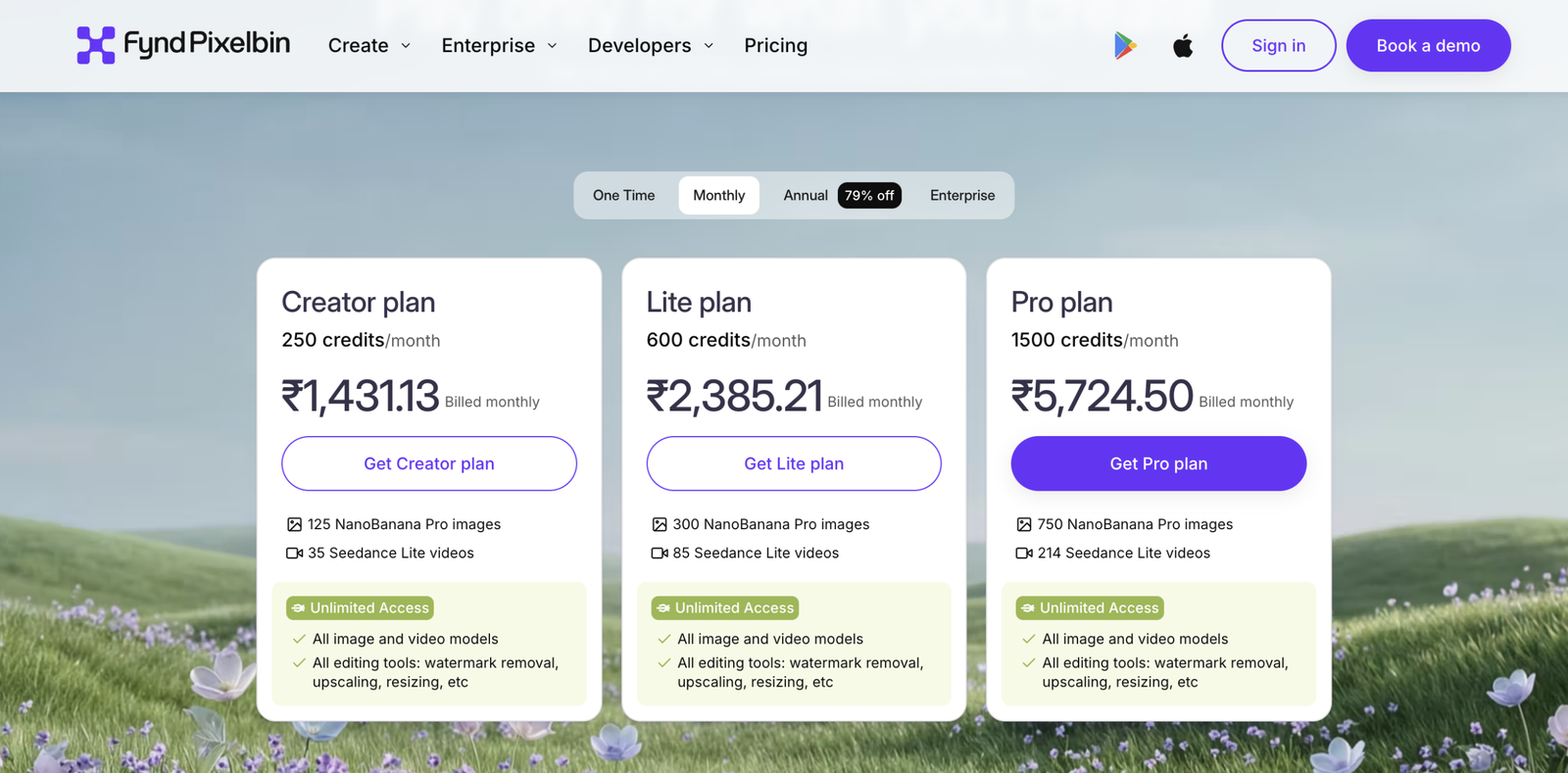This screenshot has width=1568, height=773.
Task: Click Unlimited Access badge in Creator plan
Action: coord(360,607)
